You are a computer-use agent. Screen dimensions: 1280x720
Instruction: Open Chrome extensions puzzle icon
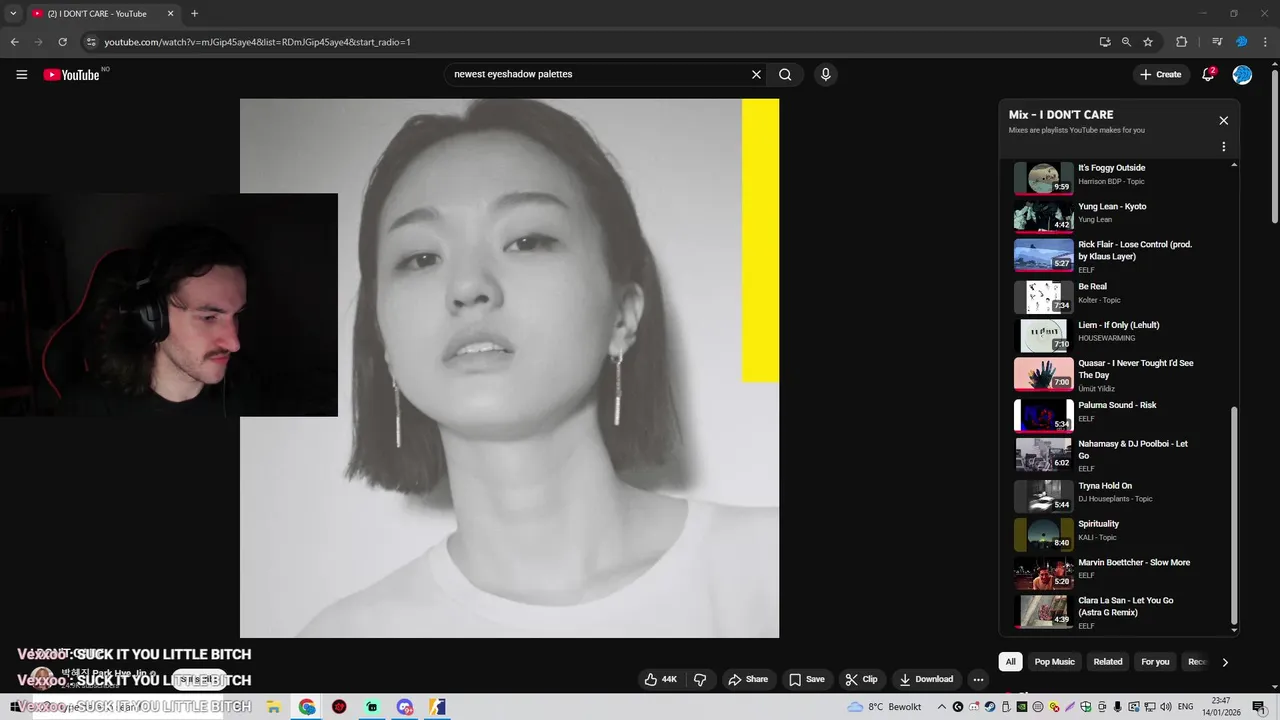(1181, 42)
